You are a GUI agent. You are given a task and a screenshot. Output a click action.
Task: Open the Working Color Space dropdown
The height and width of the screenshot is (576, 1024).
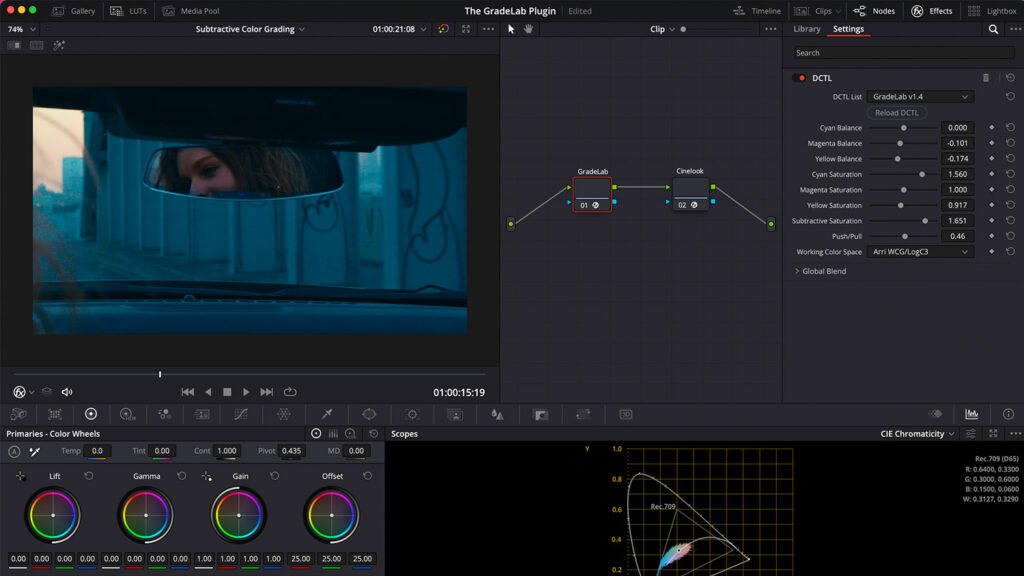(x=920, y=252)
